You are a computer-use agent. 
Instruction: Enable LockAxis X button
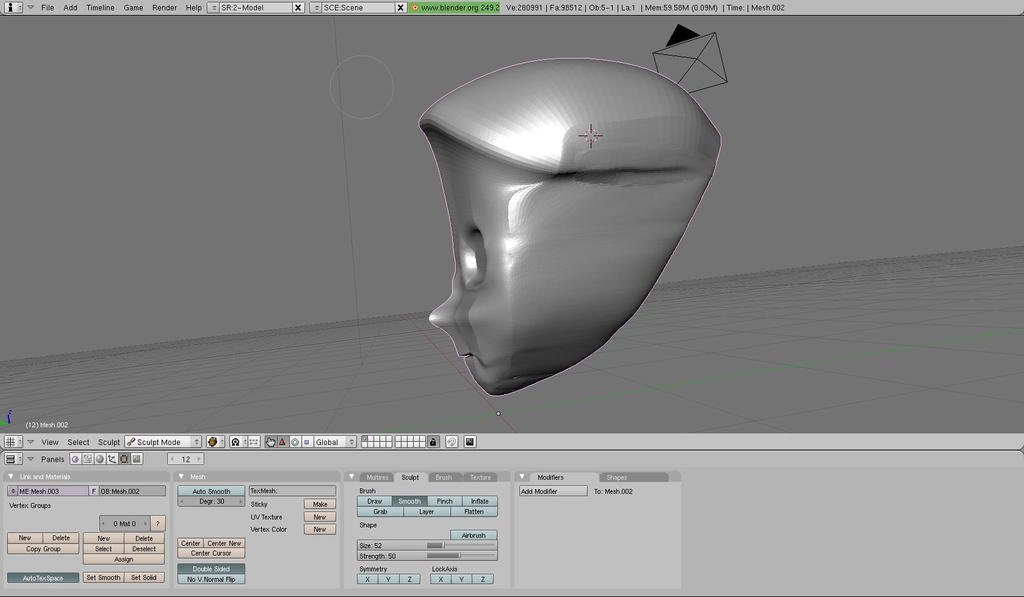(441, 579)
